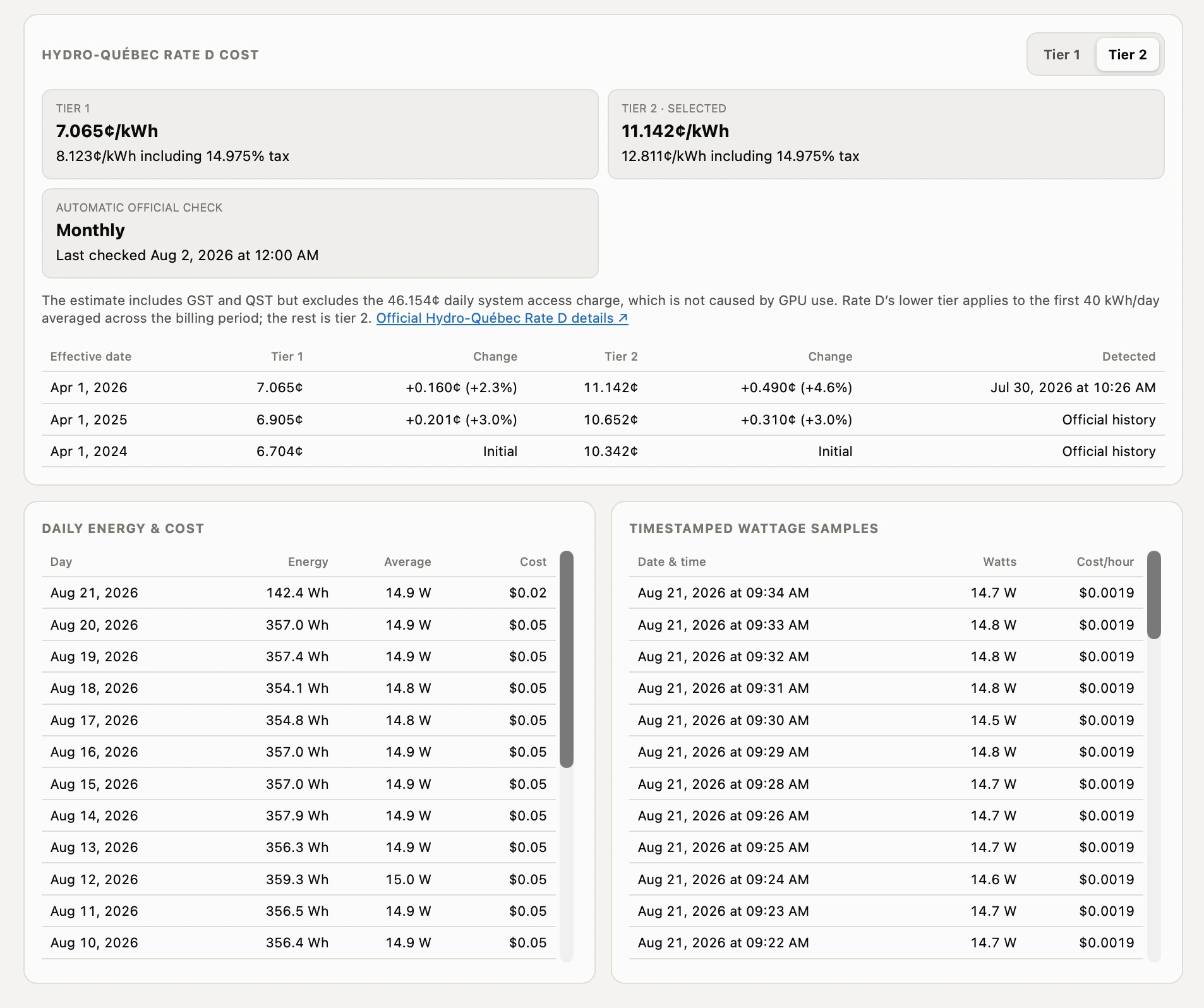Click the 11.142¢ Tier 2 table value
The width and height of the screenshot is (1204, 1008).
611,388
